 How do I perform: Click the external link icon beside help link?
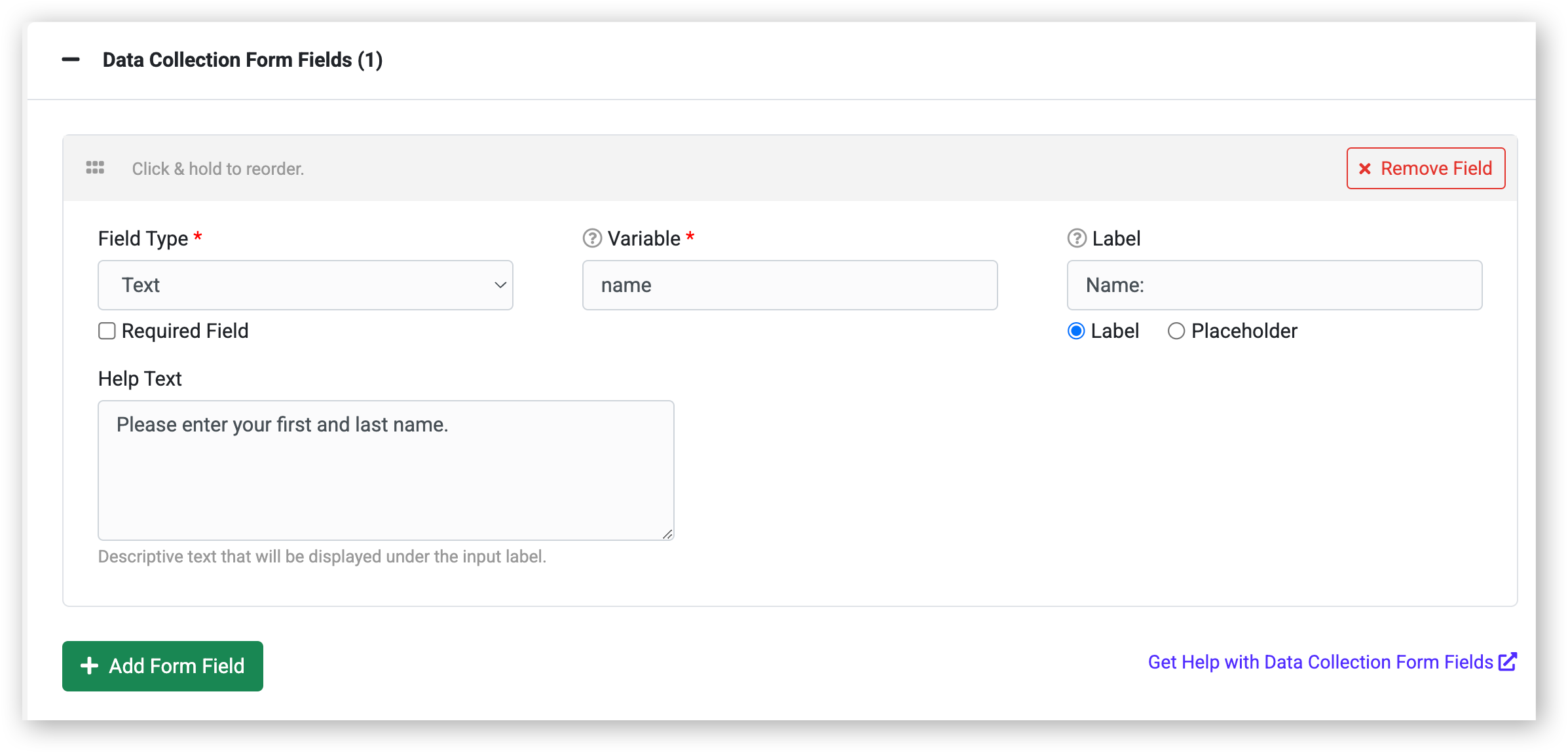[x=1508, y=661]
